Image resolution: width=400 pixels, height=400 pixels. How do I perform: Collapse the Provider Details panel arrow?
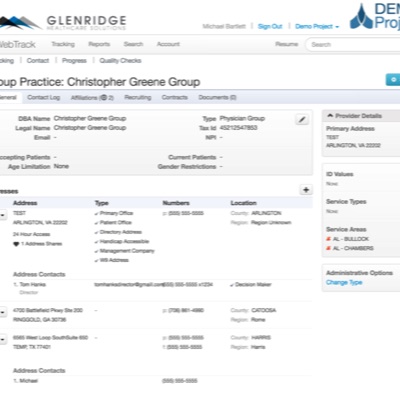330,116
